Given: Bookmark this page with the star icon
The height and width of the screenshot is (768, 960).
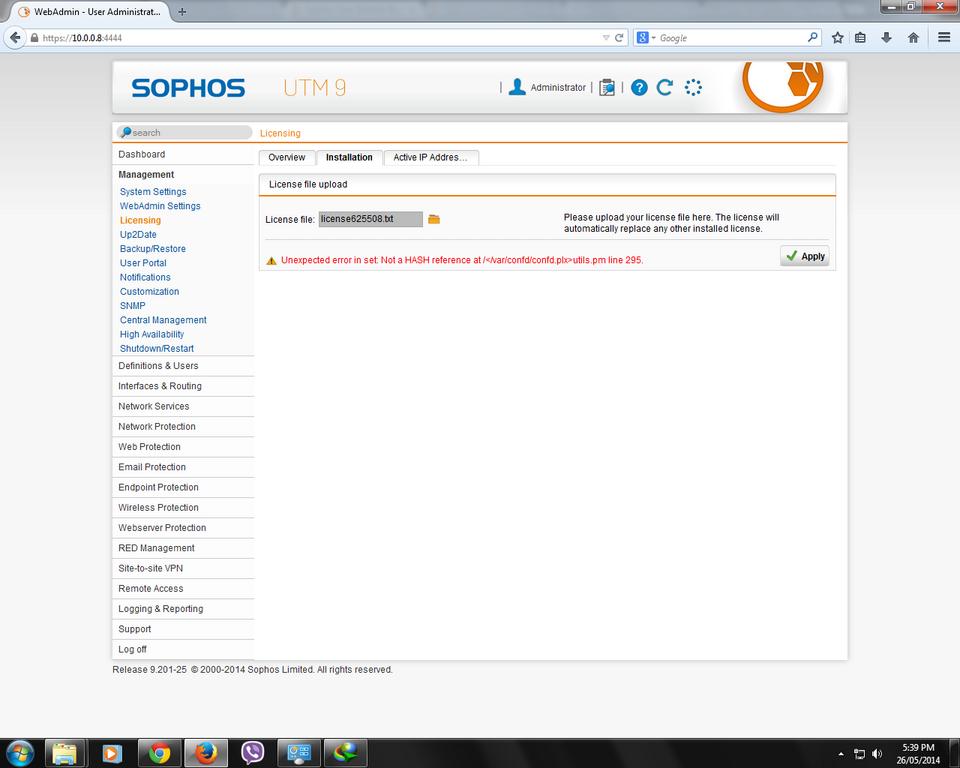Looking at the screenshot, I should tap(838, 38).
